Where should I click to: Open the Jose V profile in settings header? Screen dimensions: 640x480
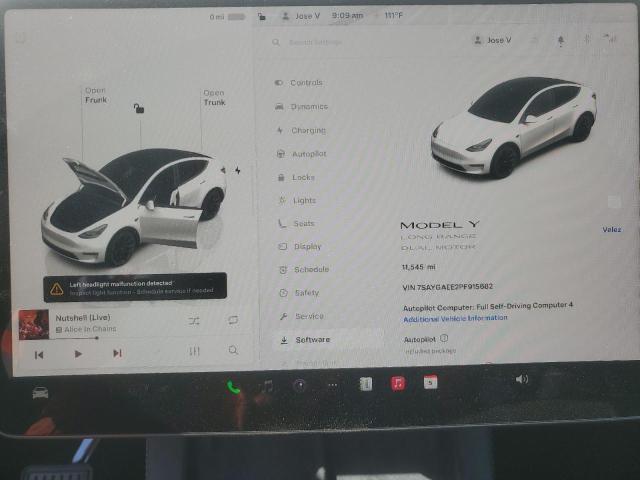click(492, 40)
